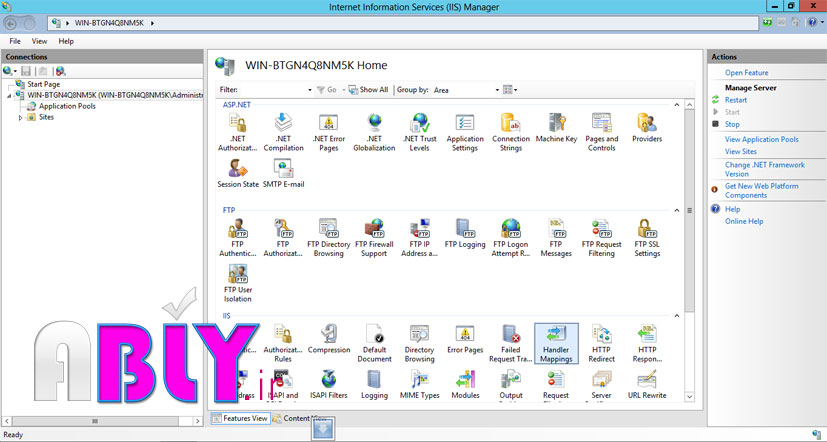Screen dimensions: 827x442
Task: Open .NET Globalization feature
Action: click(374, 133)
